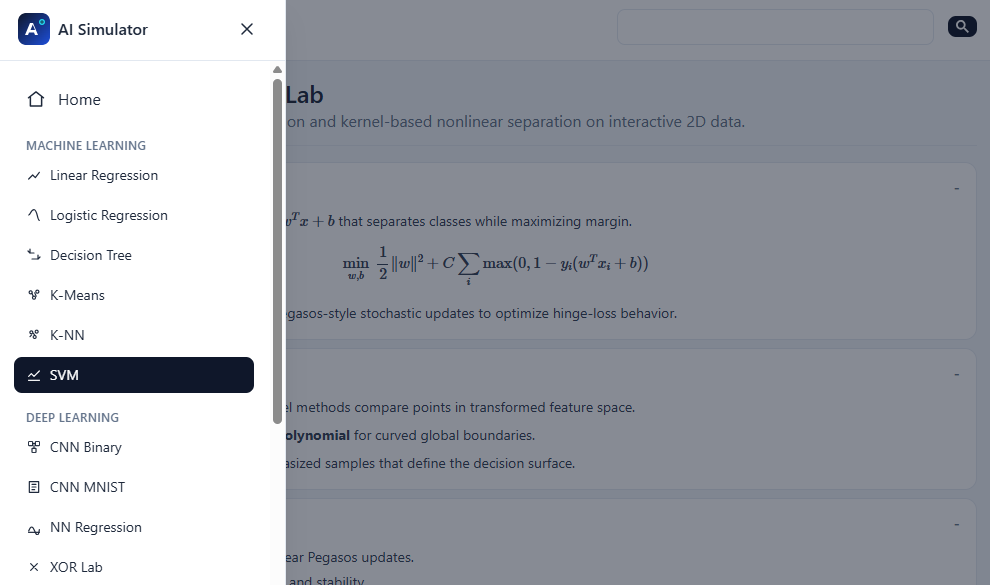Click the AI Simulator logo icon
This screenshot has width=990, height=585.
[x=34, y=29]
